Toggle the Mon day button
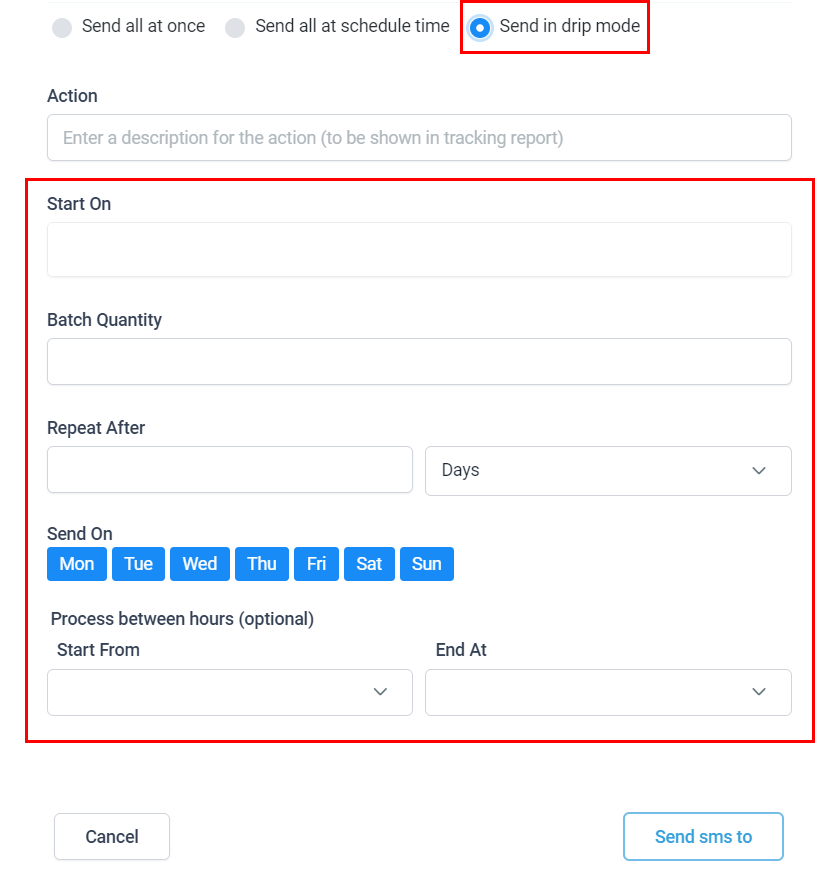This screenshot has height=895, width=837. (77, 564)
